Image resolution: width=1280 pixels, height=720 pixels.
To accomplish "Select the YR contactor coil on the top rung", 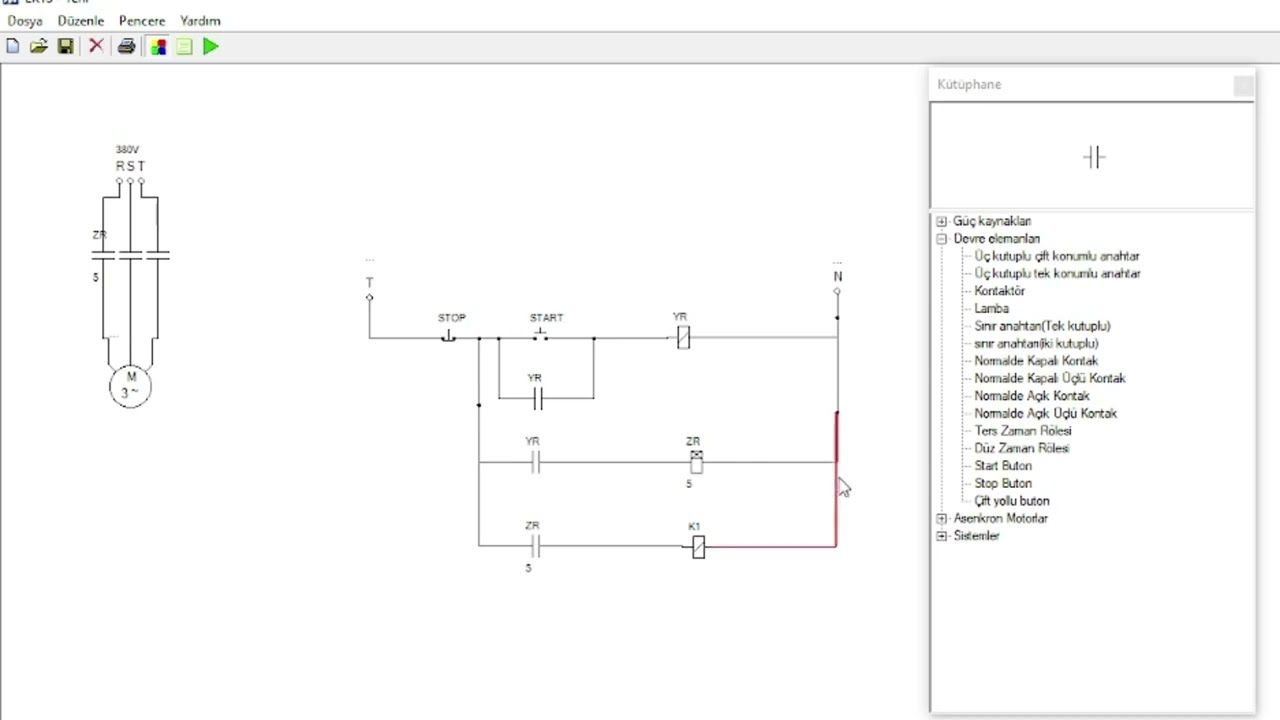I will (683, 338).
